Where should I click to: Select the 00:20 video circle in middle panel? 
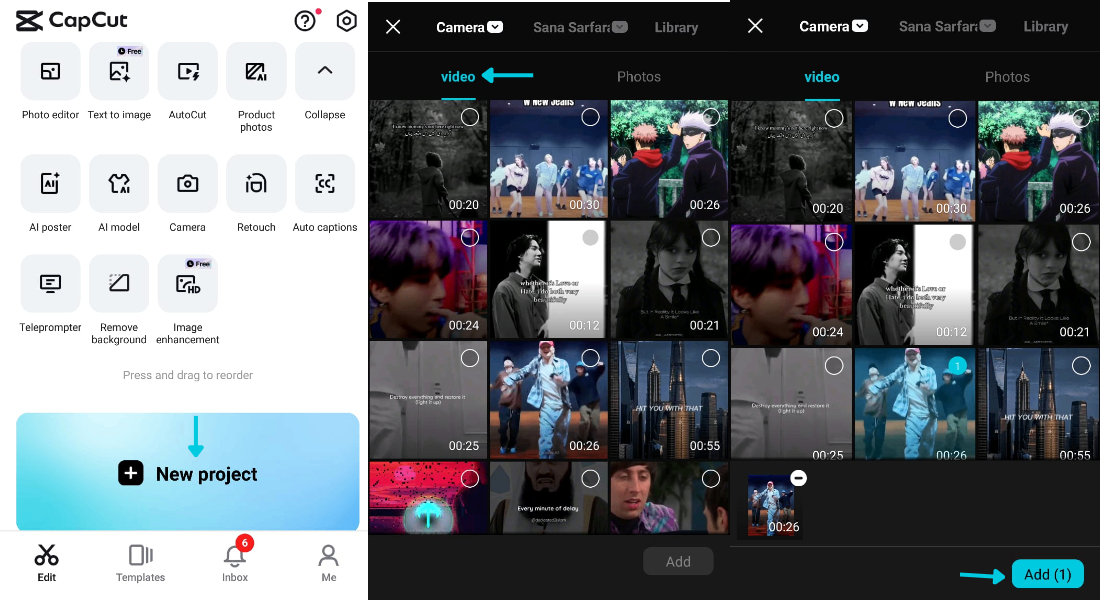(469, 117)
